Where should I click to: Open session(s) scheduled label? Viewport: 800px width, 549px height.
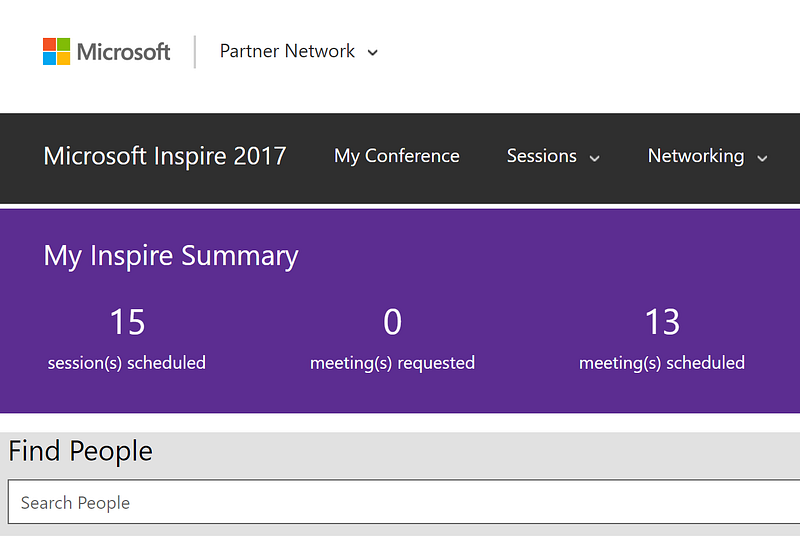[127, 363]
